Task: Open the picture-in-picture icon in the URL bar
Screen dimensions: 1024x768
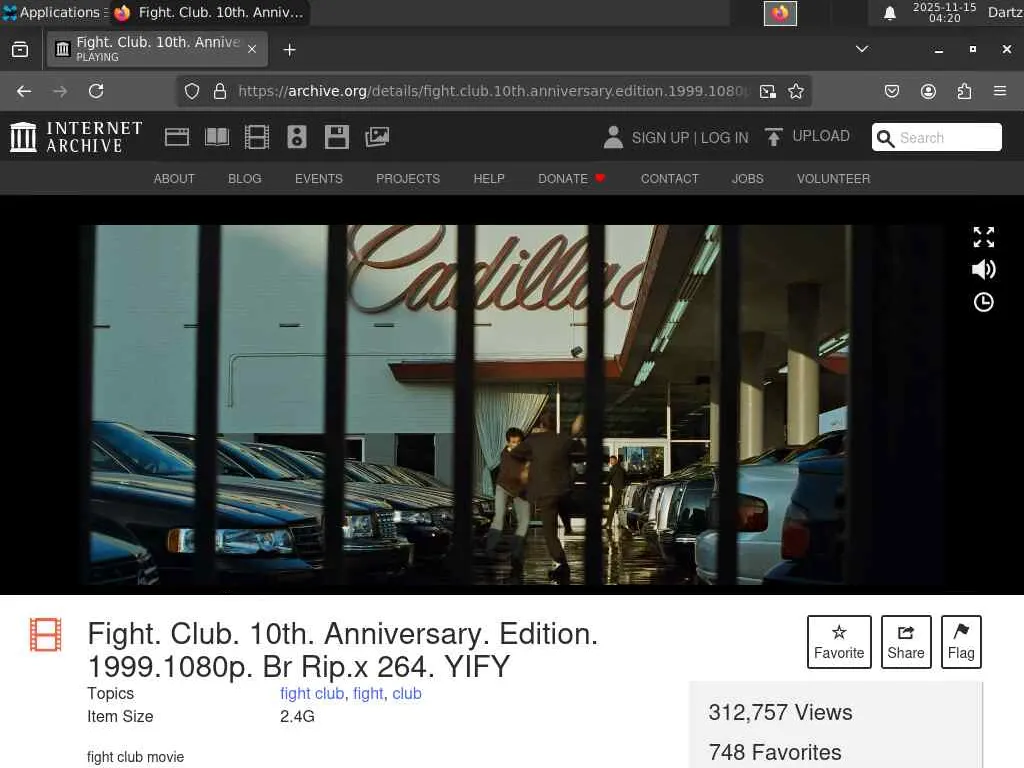Action: pos(768,91)
